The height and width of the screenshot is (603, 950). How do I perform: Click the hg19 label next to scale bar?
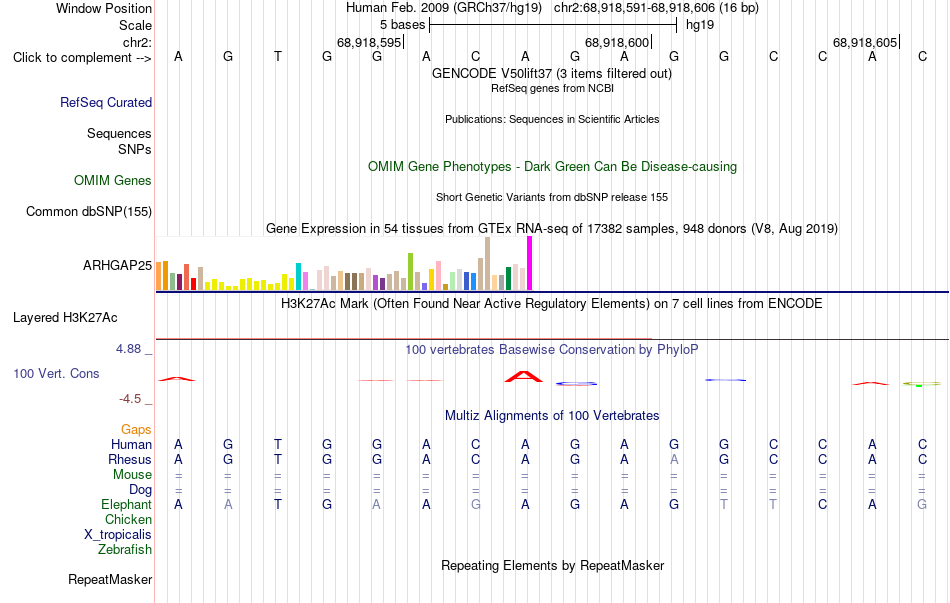pos(700,25)
